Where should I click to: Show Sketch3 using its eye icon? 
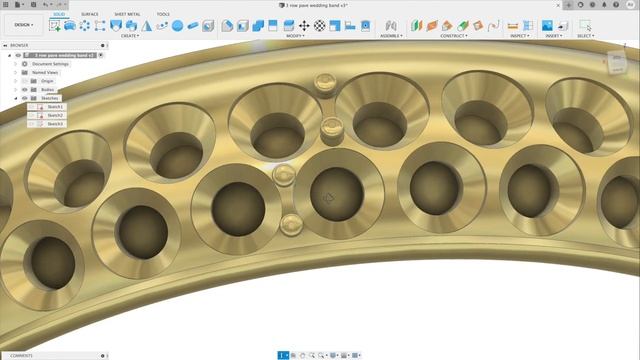32,124
